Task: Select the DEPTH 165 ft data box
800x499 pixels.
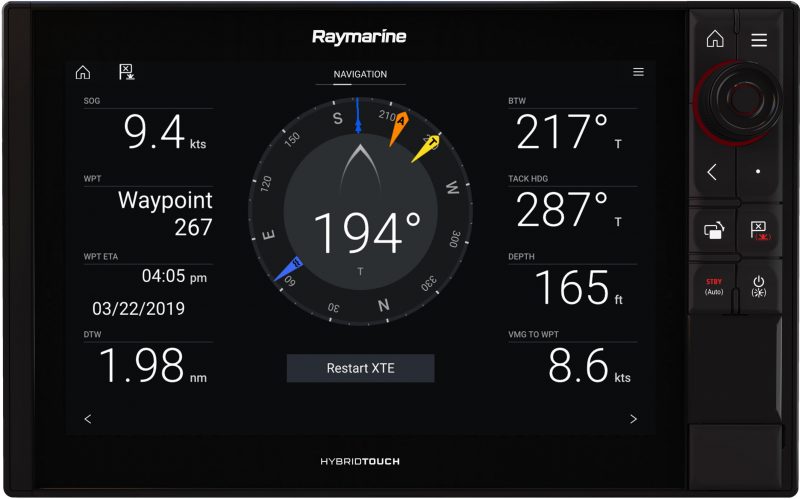Action: [572, 281]
